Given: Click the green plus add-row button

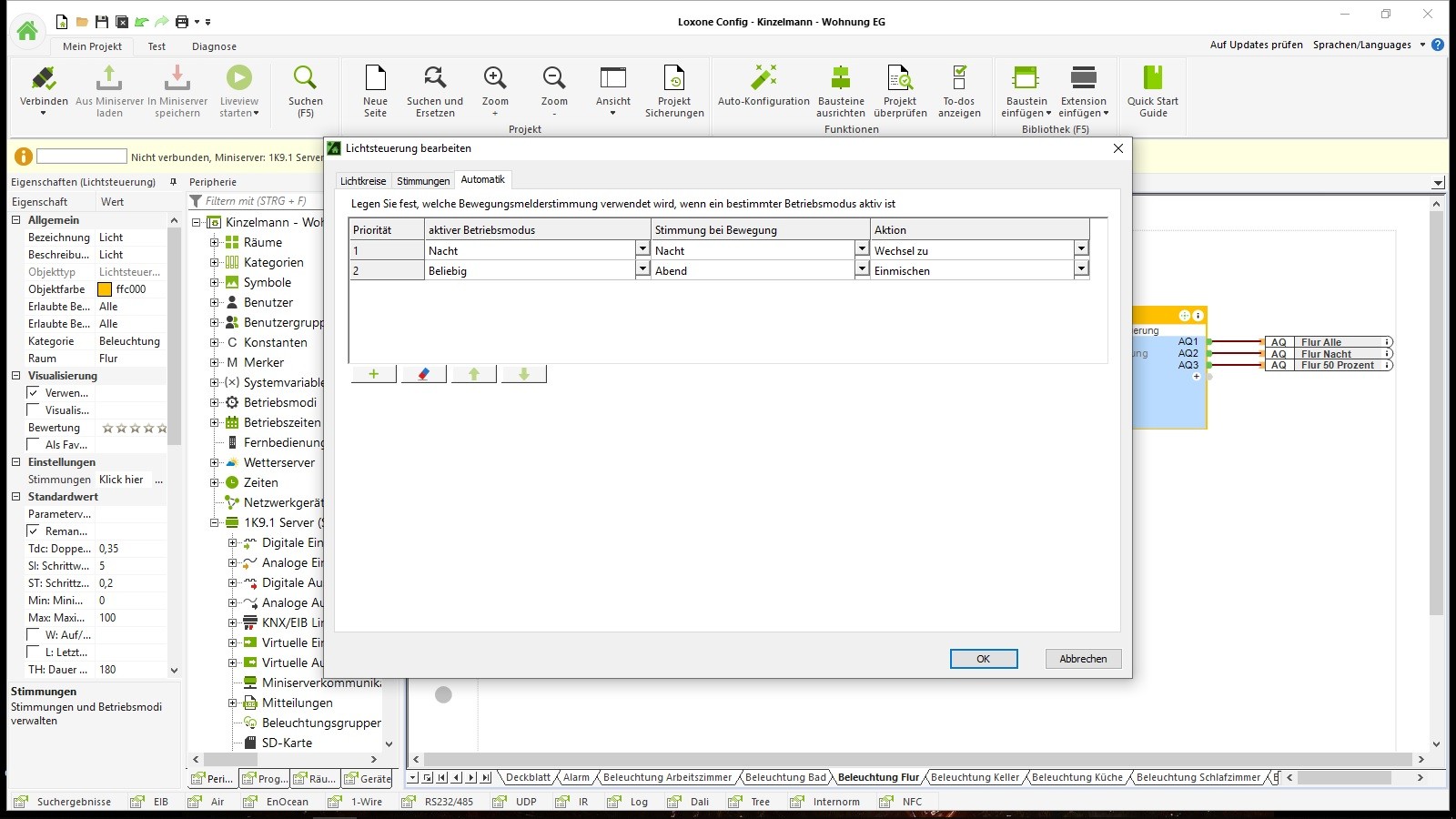Looking at the screenshot, I should [373, 374].
